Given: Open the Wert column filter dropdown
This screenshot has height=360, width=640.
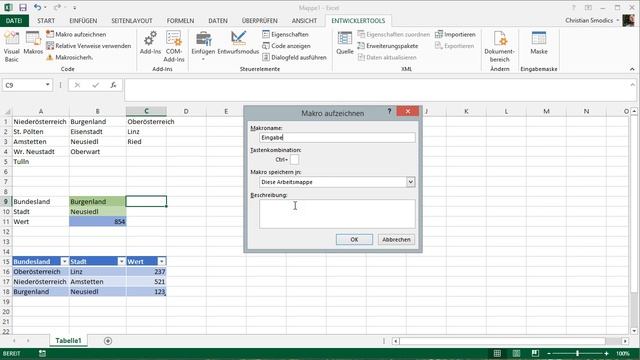Looking at the screenshot, I should (x=162, y=262).
